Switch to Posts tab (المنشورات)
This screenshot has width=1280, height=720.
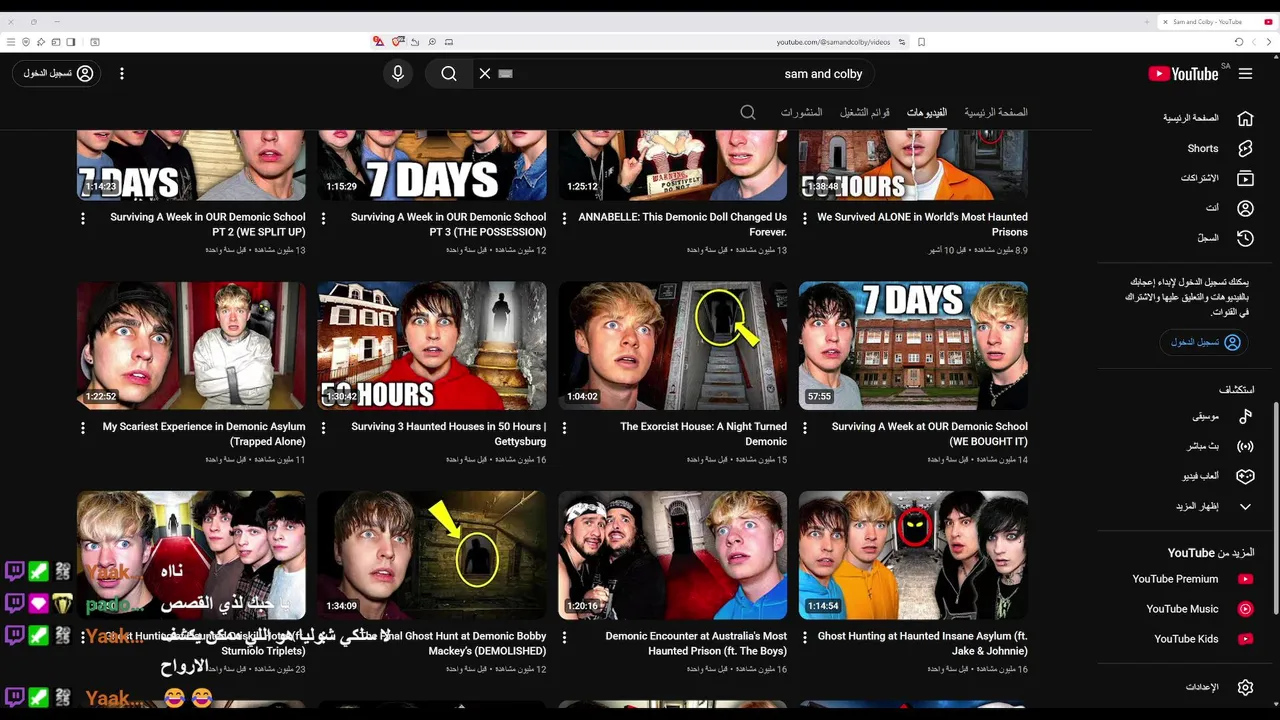801,113
